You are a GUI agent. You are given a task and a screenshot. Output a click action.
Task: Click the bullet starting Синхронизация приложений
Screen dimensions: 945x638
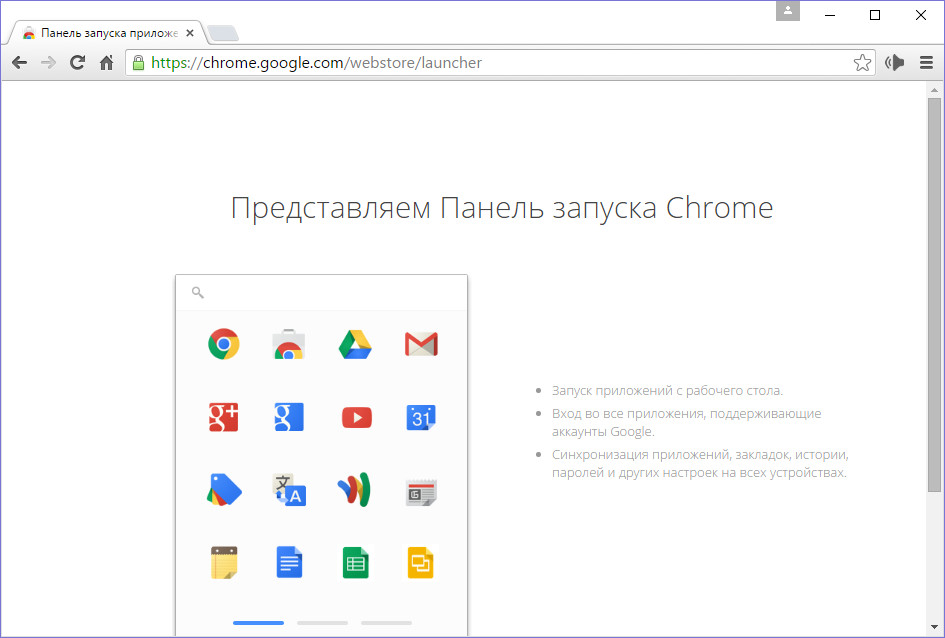[x=700, y=463]
